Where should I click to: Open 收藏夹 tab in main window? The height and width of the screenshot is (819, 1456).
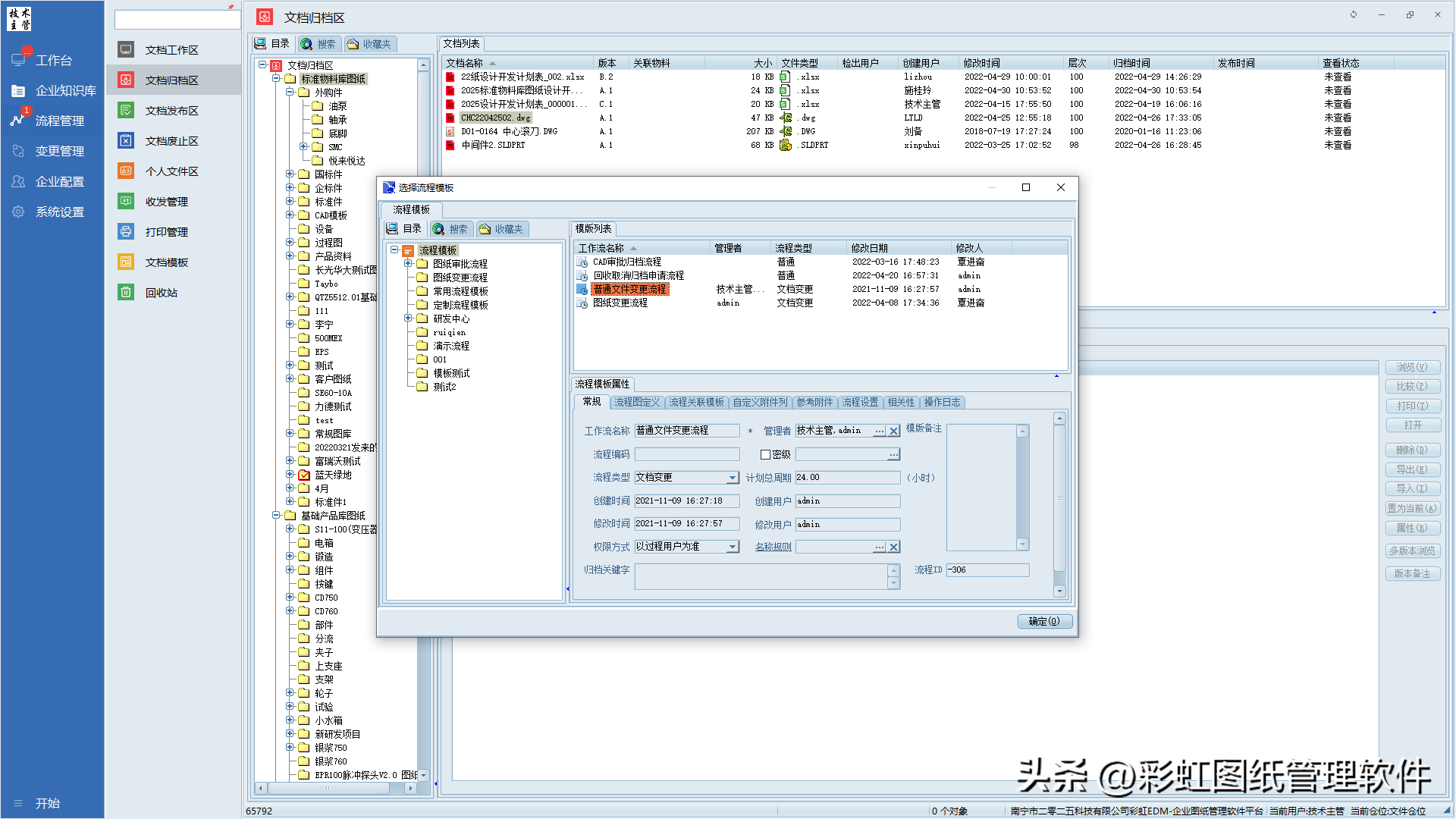coord(369,44)
